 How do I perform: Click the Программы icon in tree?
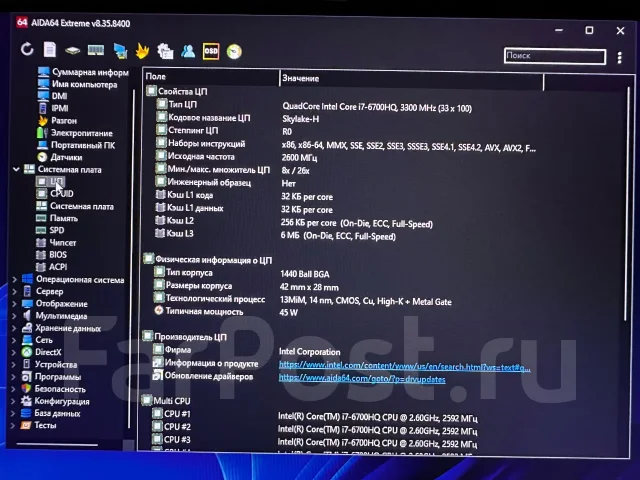pos(27,376)
